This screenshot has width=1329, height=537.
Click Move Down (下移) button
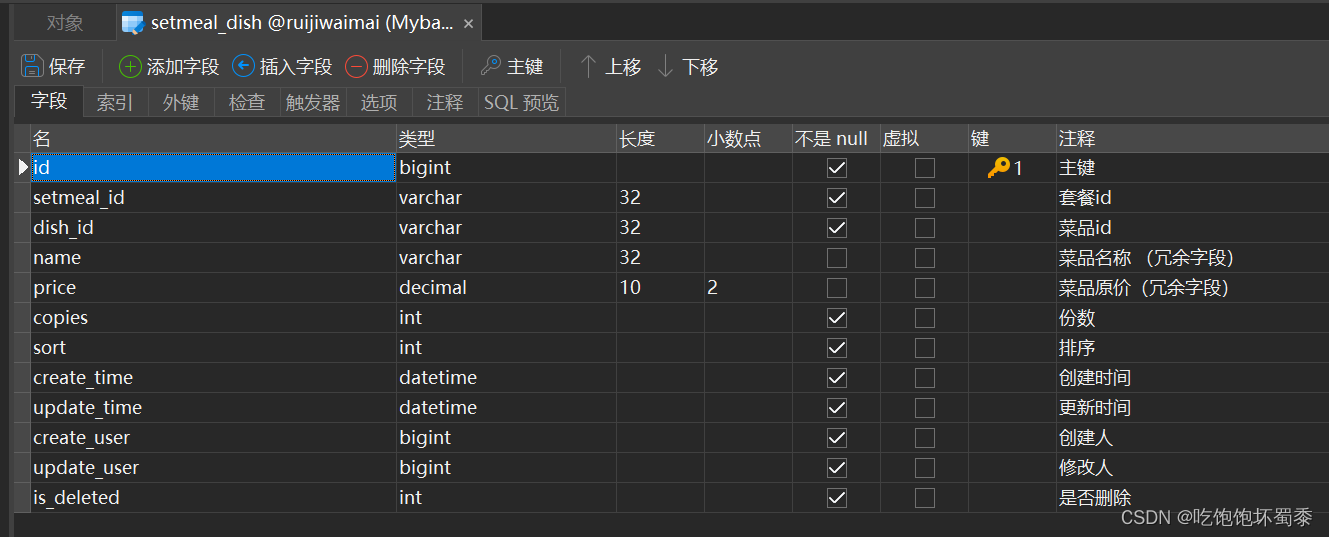[688, 67]
